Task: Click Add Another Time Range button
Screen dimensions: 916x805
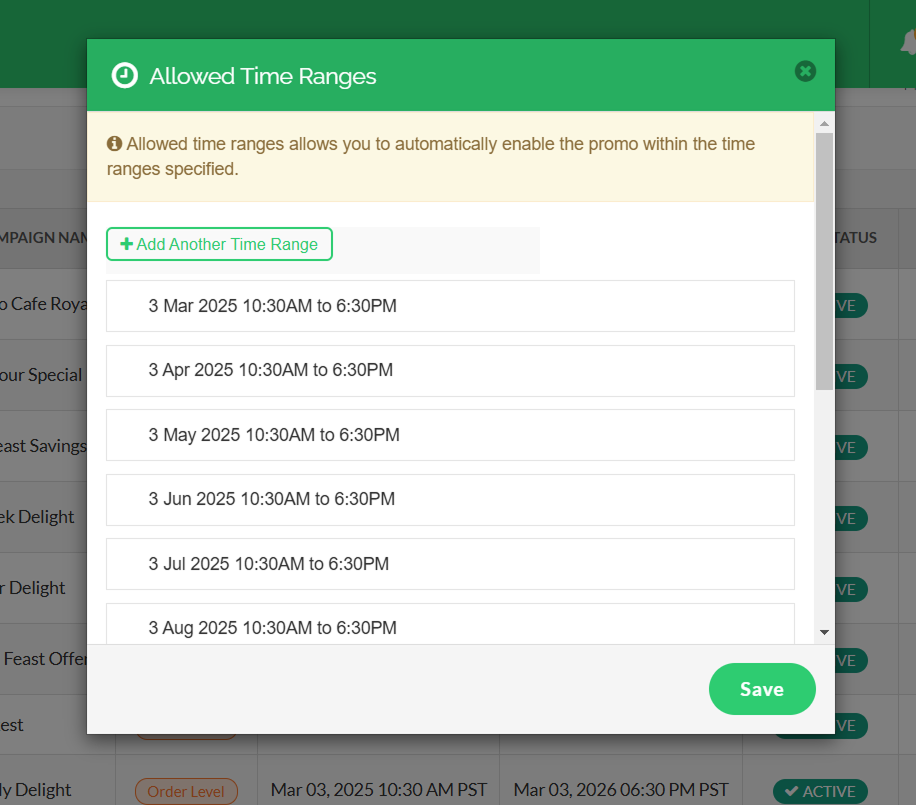Action: [219, 244]
